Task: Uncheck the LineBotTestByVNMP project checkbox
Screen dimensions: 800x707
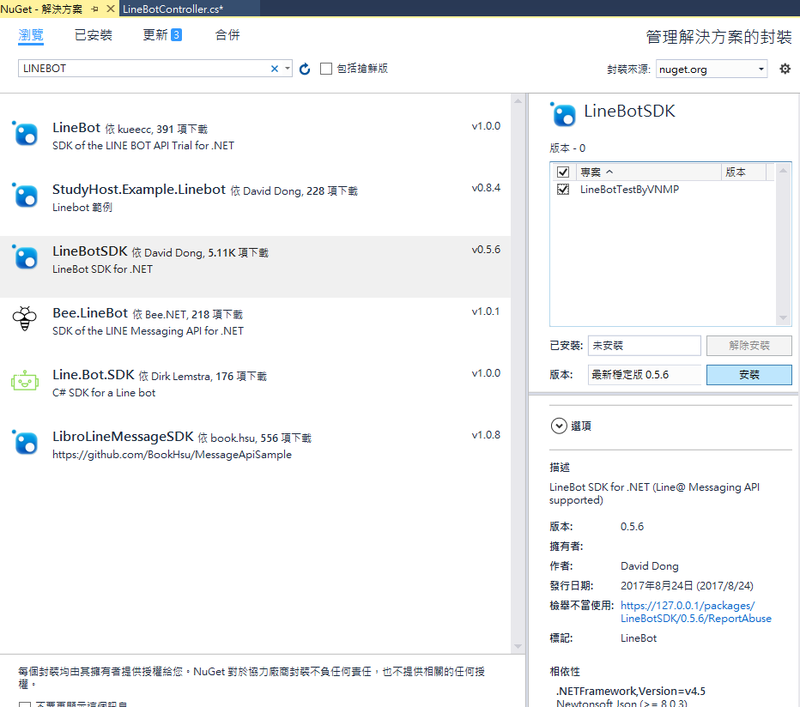Action: [563, 189]
